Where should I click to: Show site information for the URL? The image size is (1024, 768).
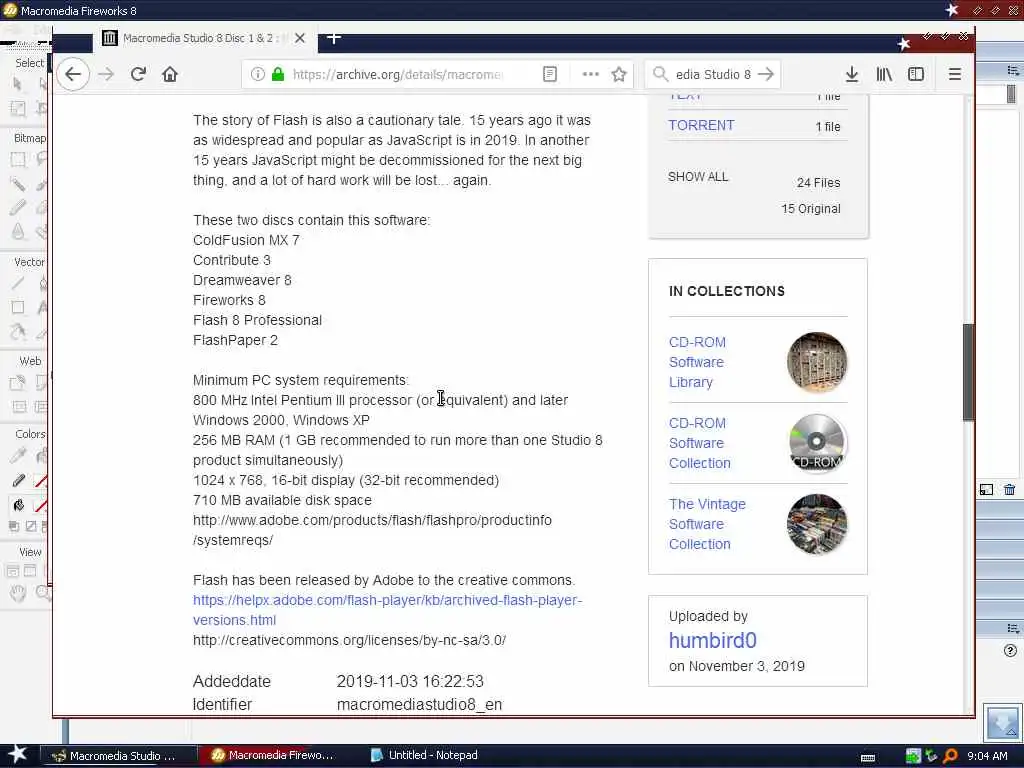click(x=257, y=74)
